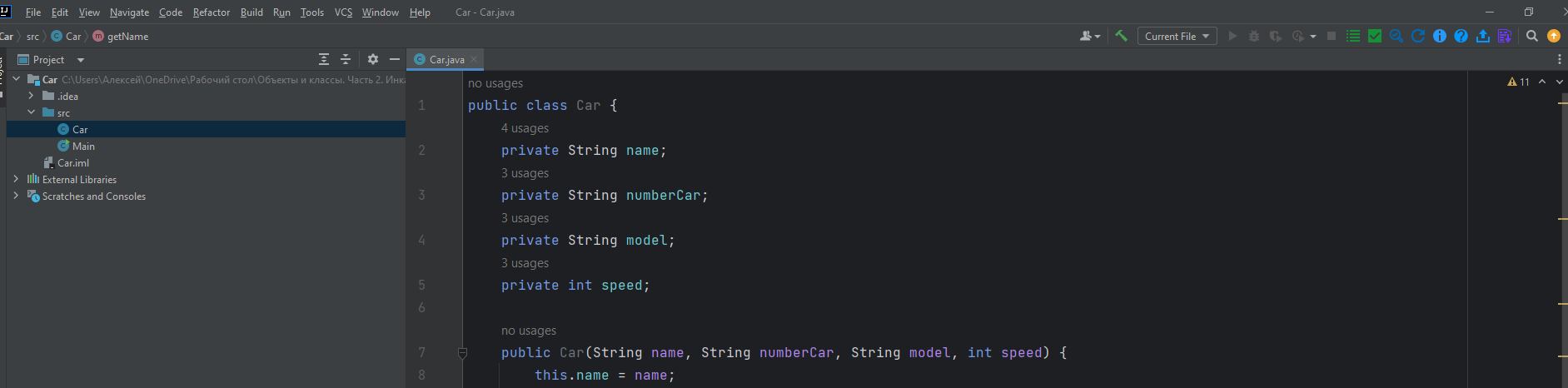Screen dimensions: 1568x388
Task: Open the Current File run configuration dropdown
Action: tap(1177, 36)
